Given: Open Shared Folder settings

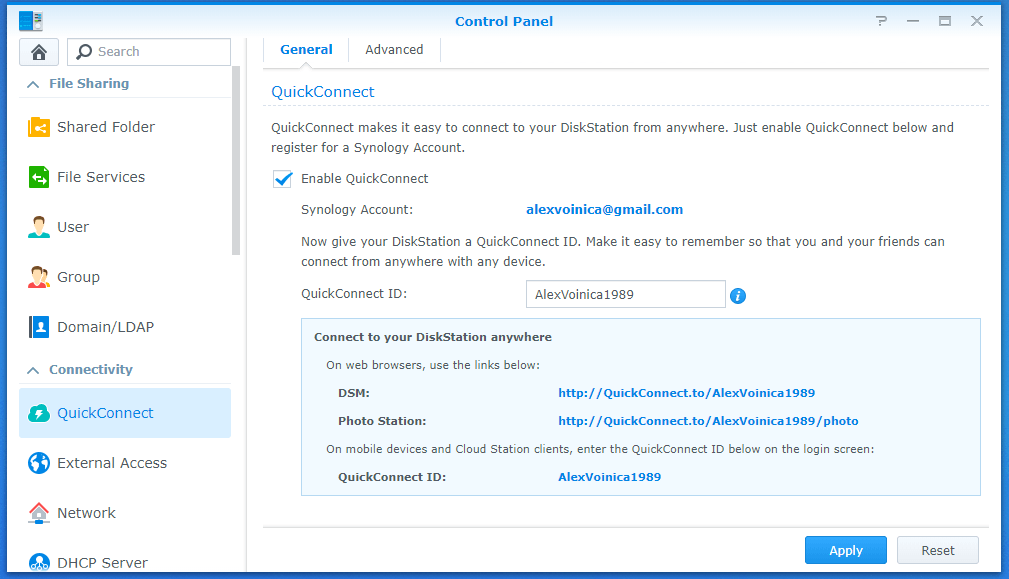Looking at the screenshot, I should click(105, 127).
